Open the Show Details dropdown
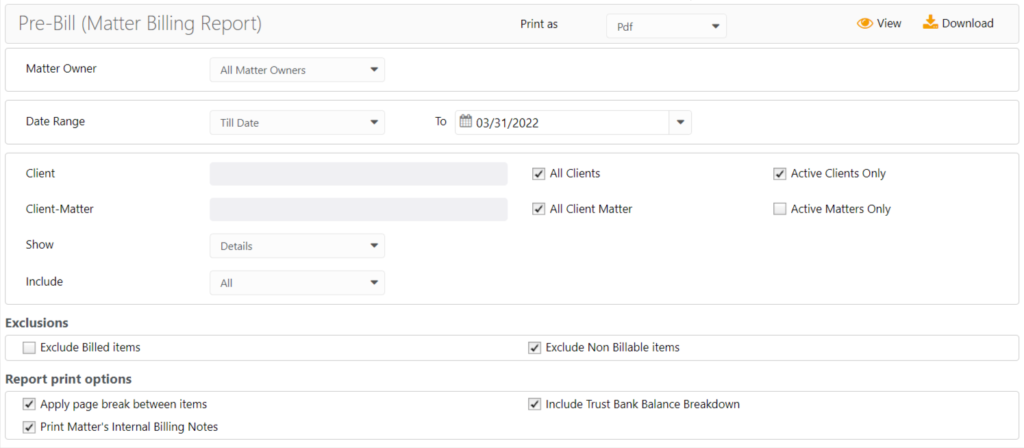Screen dimensions: 1024x448 (297, 245)
